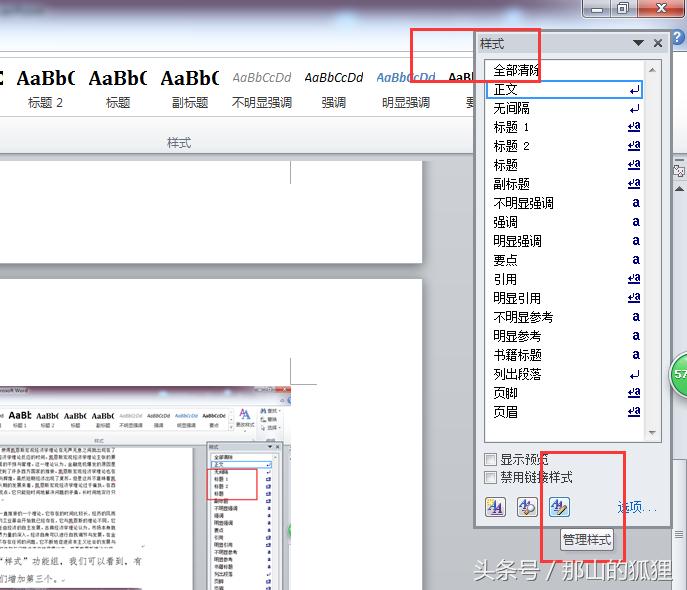Restore down the Word window
Image resolution: width=687 pixels, height=590 pixels.
click(623, 9)
